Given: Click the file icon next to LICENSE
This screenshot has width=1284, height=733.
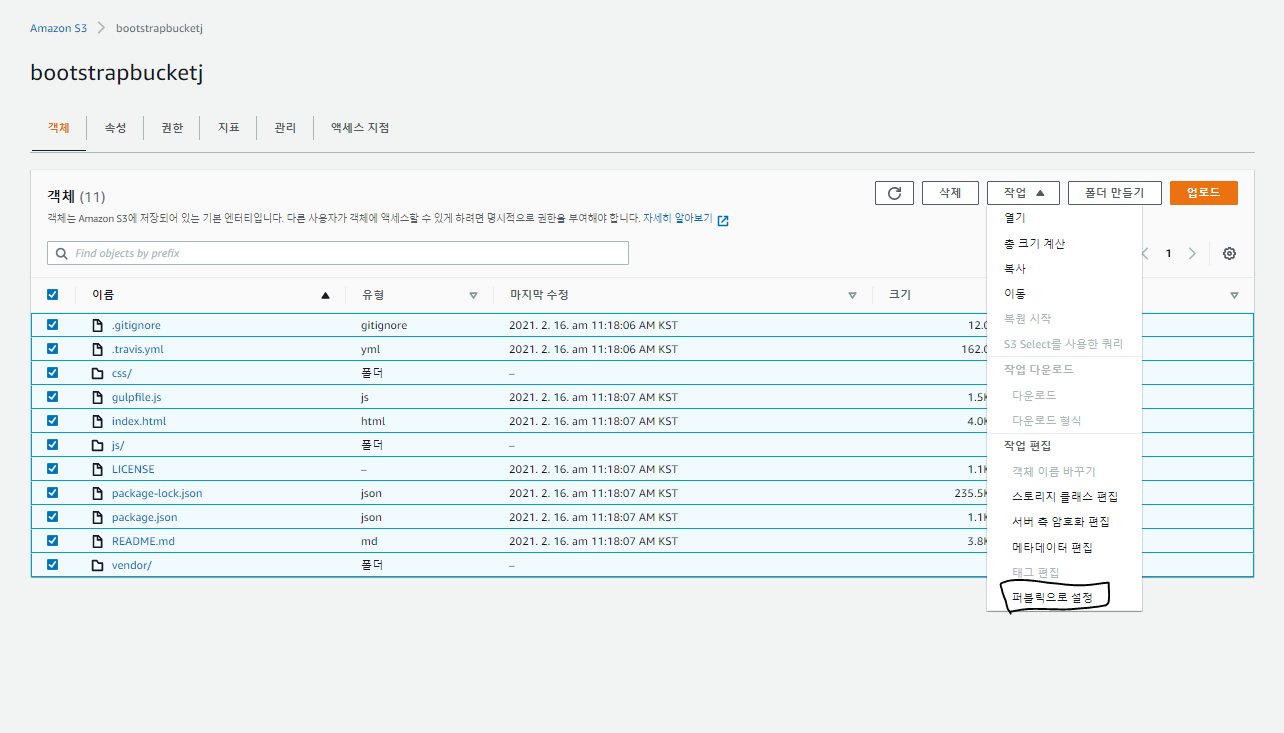Looking at the screenshot, I should 97,469.
